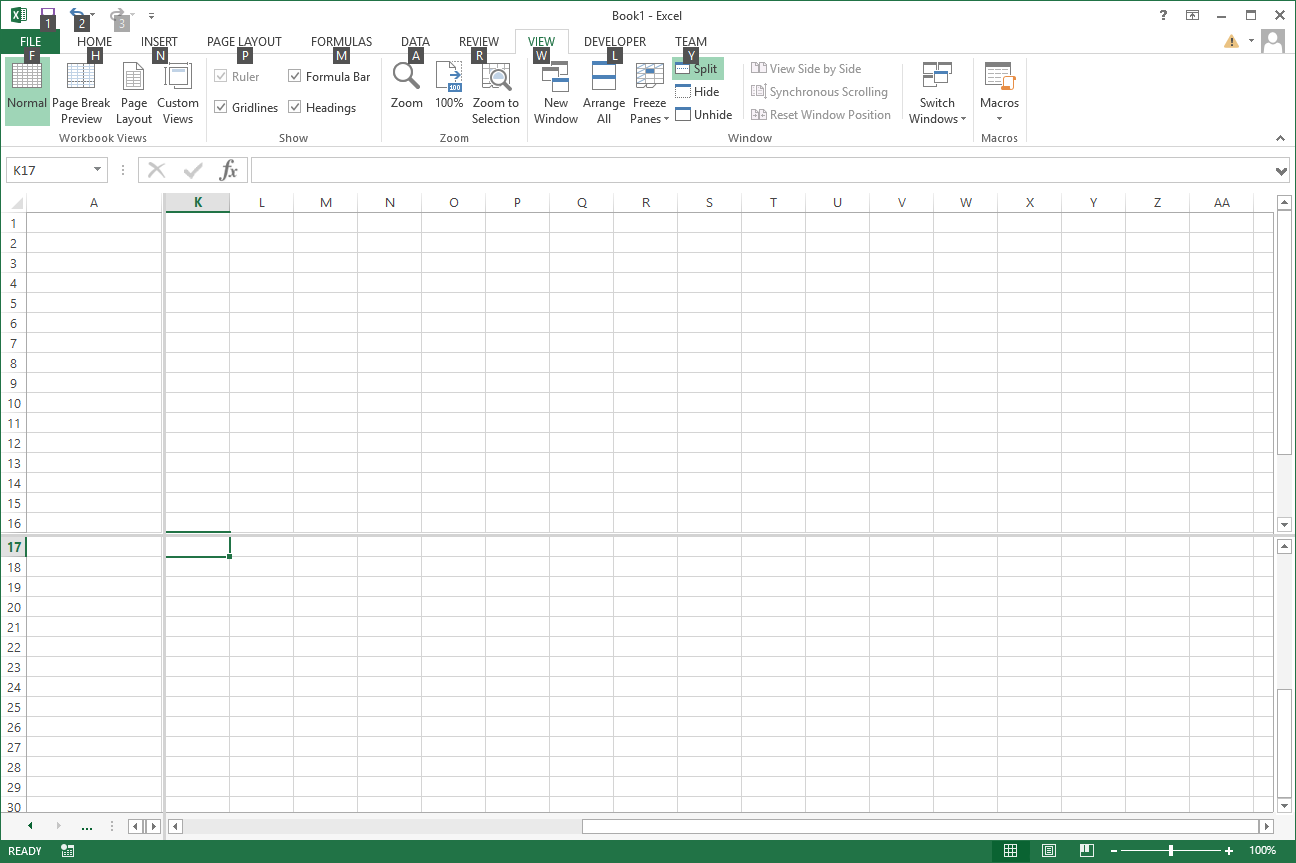
Task: Open a New Window
Action: pos(555,92)
